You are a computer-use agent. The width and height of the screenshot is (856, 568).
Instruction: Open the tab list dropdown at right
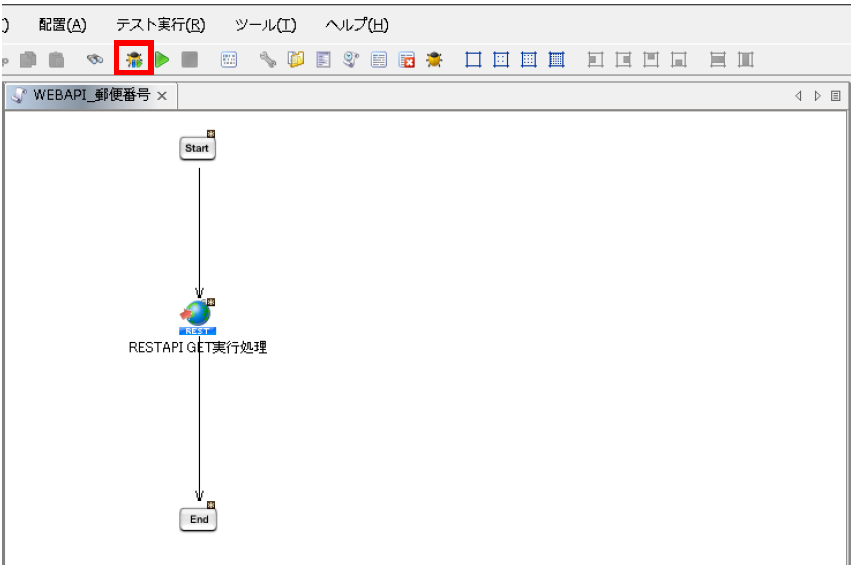836,96
